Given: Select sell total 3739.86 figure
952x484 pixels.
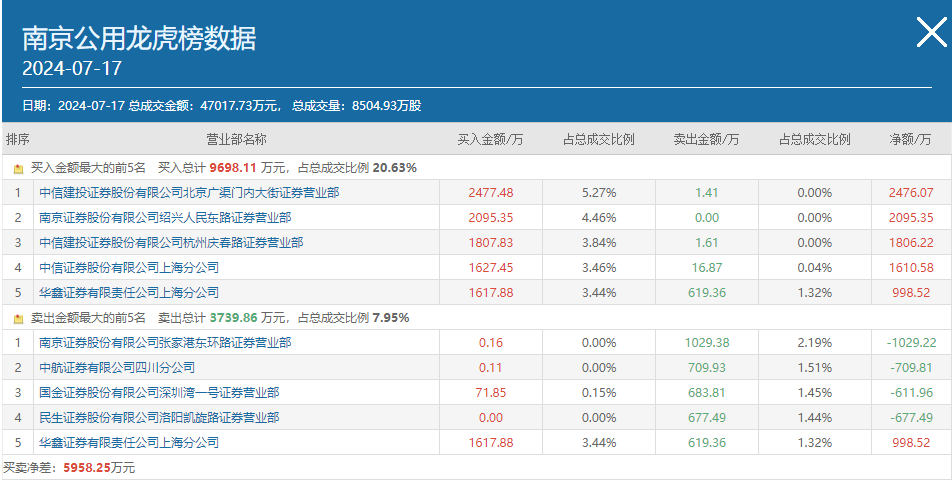Looking at the screenshot, I should tap(233, 318).
